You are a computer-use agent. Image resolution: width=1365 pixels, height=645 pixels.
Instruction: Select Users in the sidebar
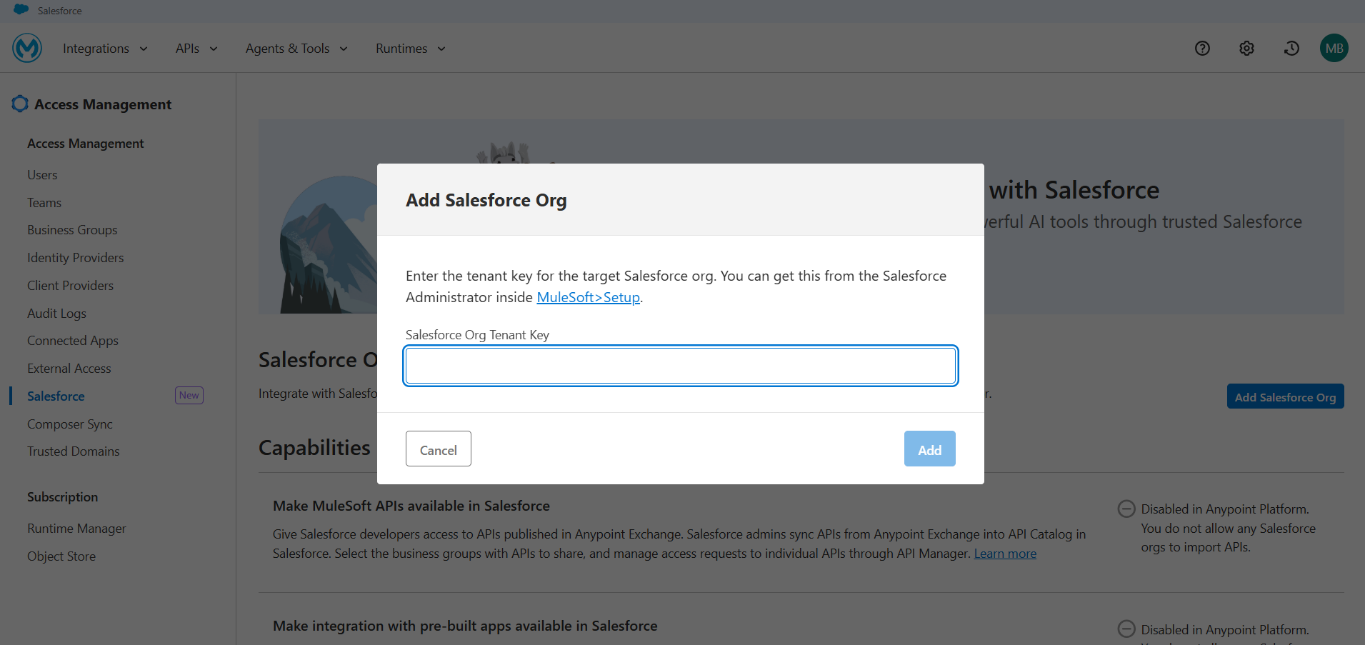[x=42, y=175]
